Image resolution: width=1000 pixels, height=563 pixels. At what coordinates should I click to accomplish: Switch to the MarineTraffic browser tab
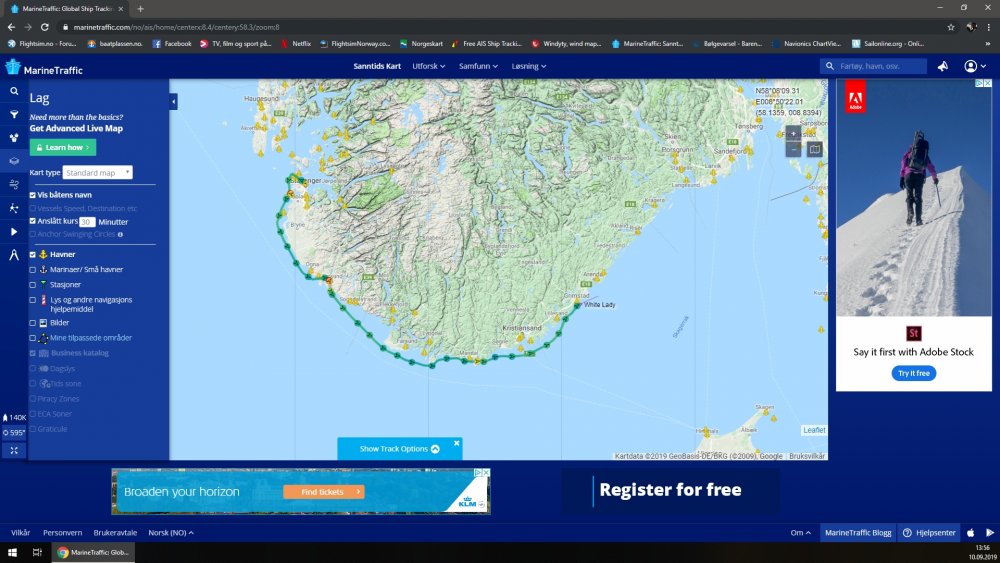tap(67, 8)
